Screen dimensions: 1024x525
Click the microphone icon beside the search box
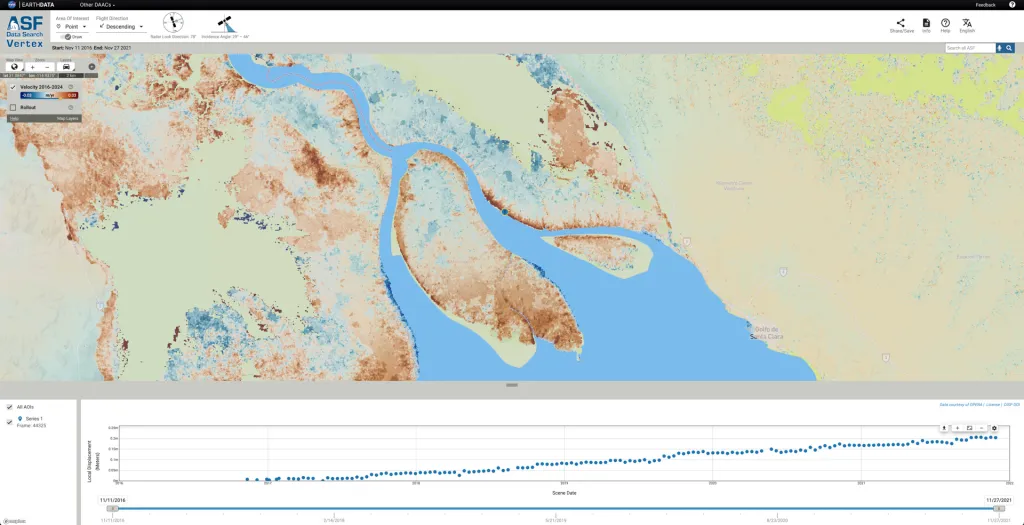pyautogui.click(x=1000, y=48)
